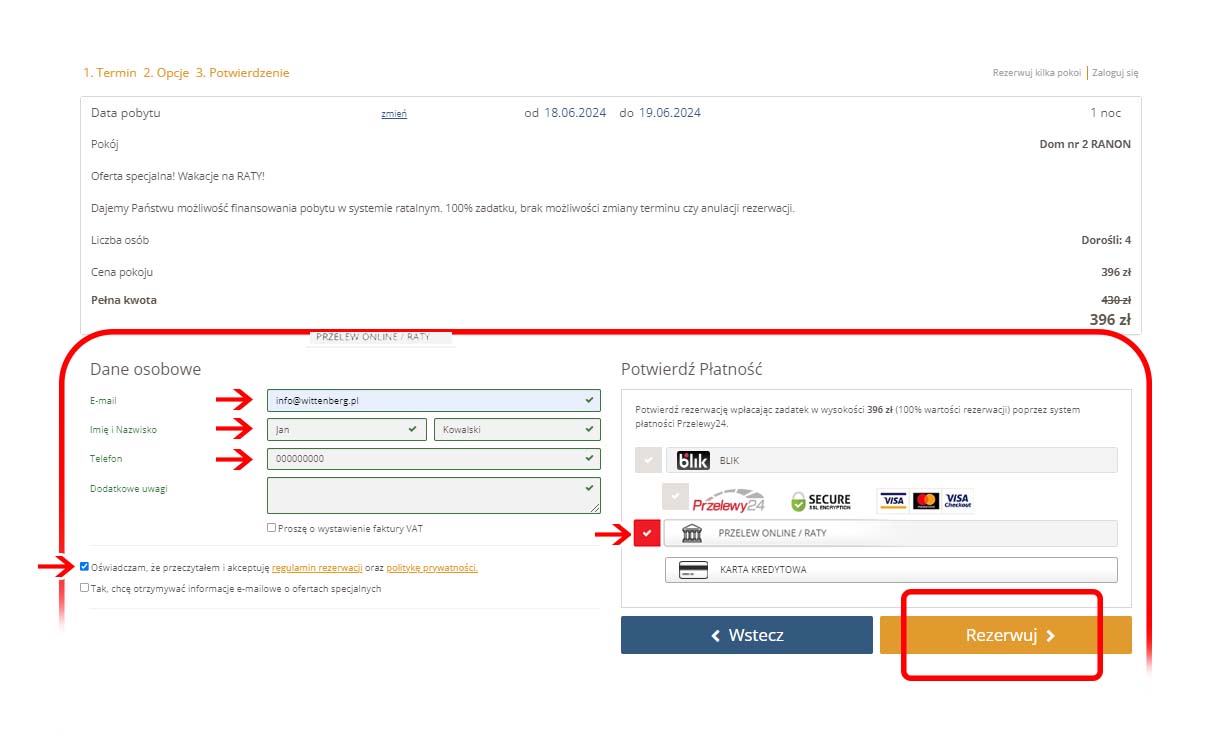The height and width of the screenshot is (736, 1208).
Task: Go to step '2. Opcje'
Action: (166, 73)
